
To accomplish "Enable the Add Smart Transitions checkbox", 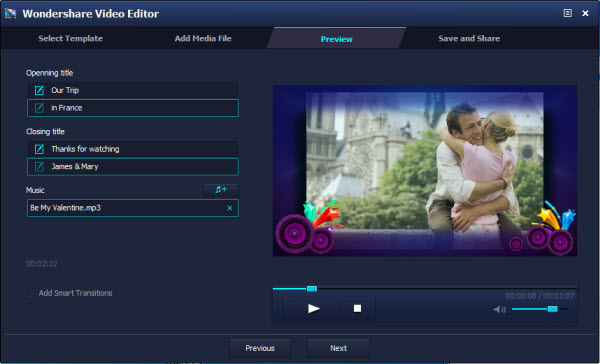I will (31, 293).
